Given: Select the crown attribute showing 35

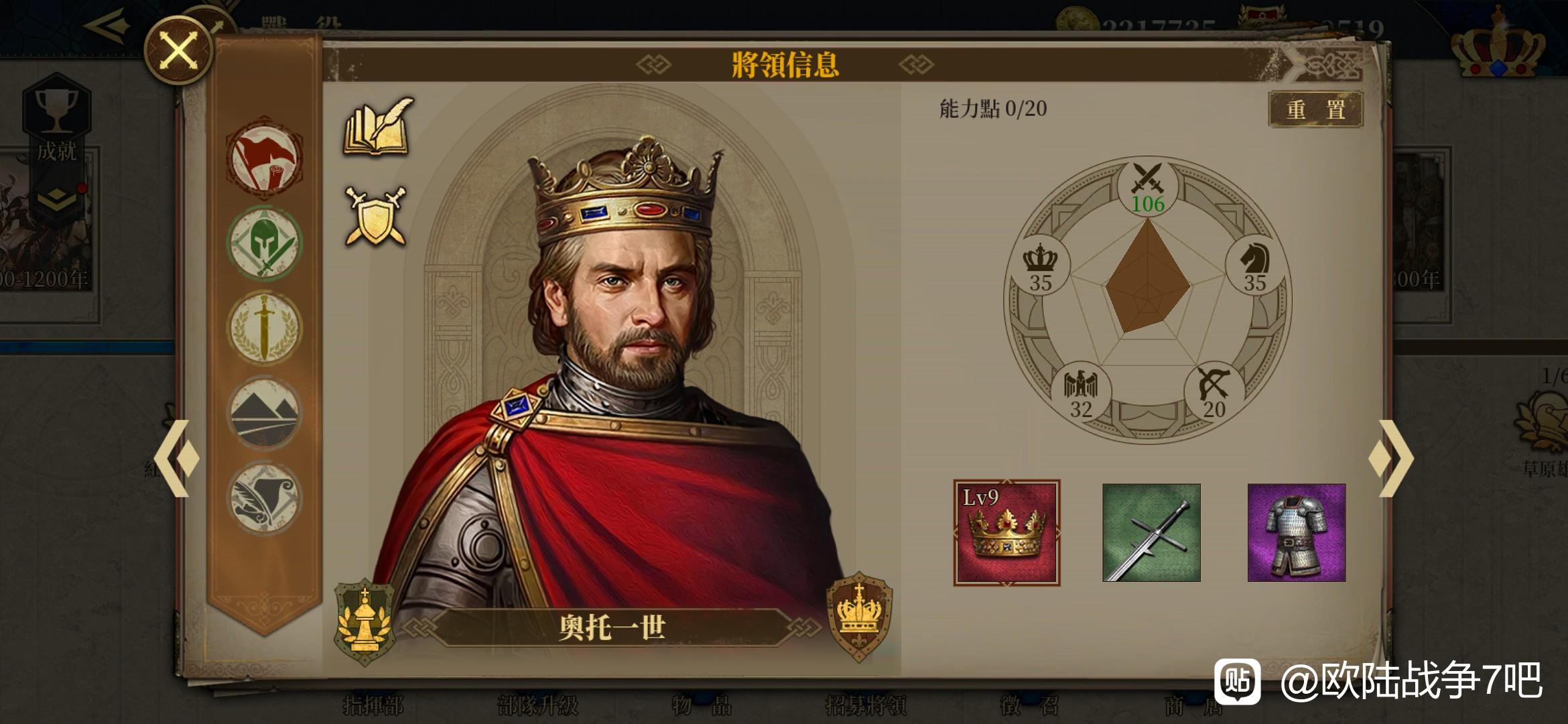Looking at the screenshot, I should click(x=1040, y=267).
